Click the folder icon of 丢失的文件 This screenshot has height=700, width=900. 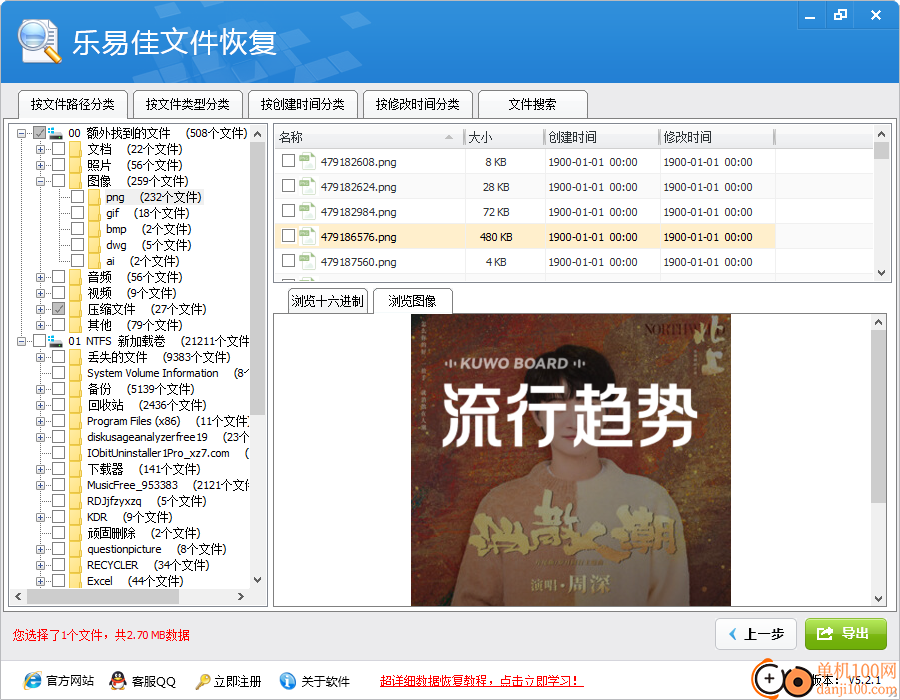[x=75, y=357]
